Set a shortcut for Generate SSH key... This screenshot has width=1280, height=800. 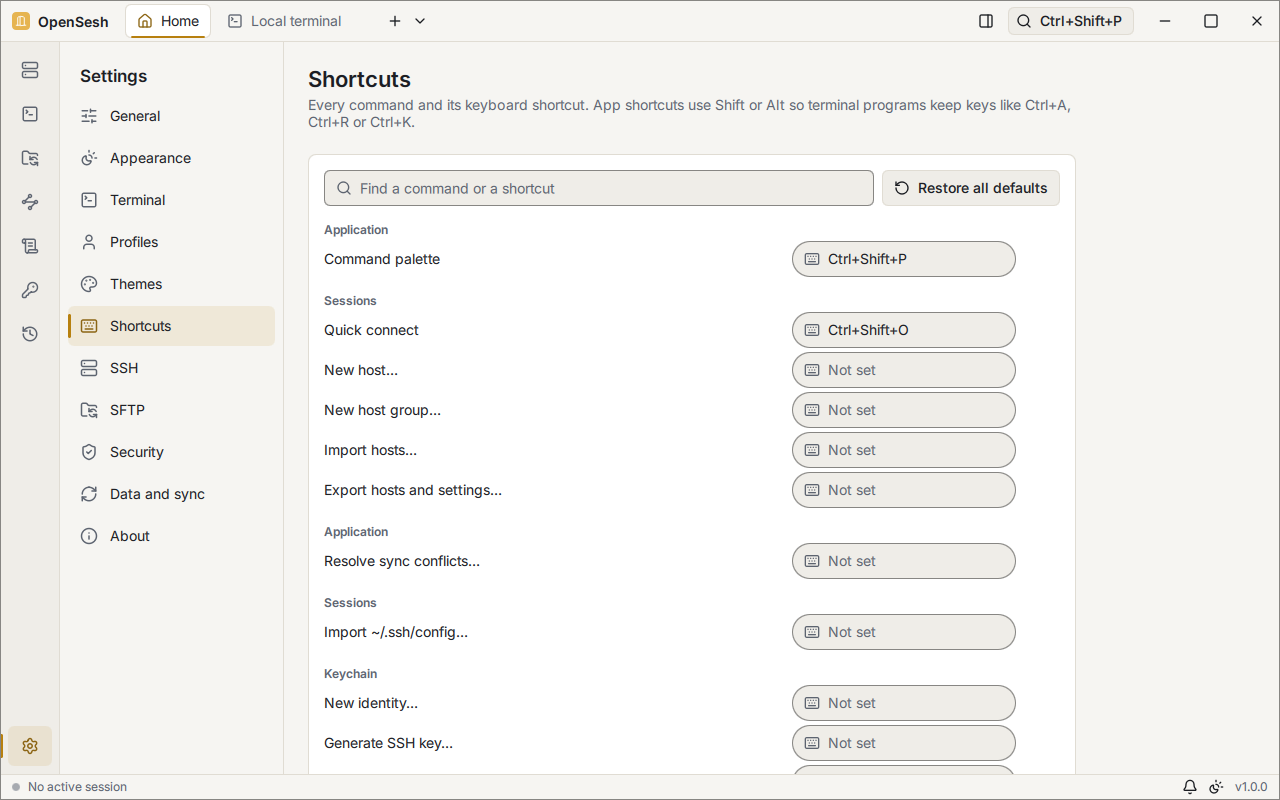coord(904,743)
